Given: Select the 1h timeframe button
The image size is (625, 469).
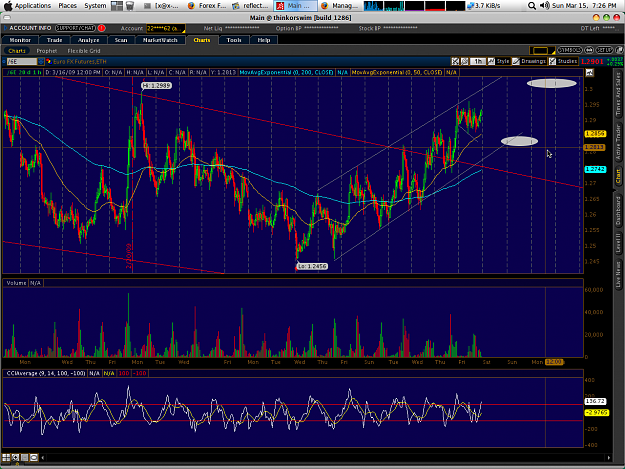Looking at the screenshot, I should (478, 61).
